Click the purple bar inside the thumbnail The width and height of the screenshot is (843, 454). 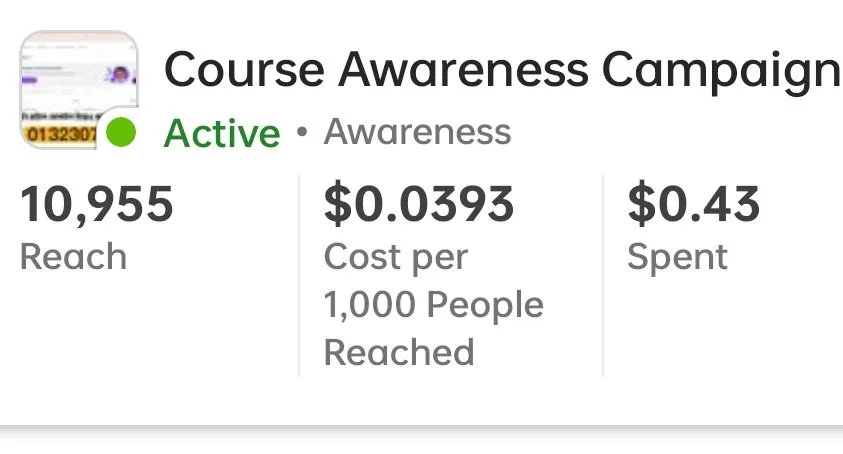(x=30, y=80)
